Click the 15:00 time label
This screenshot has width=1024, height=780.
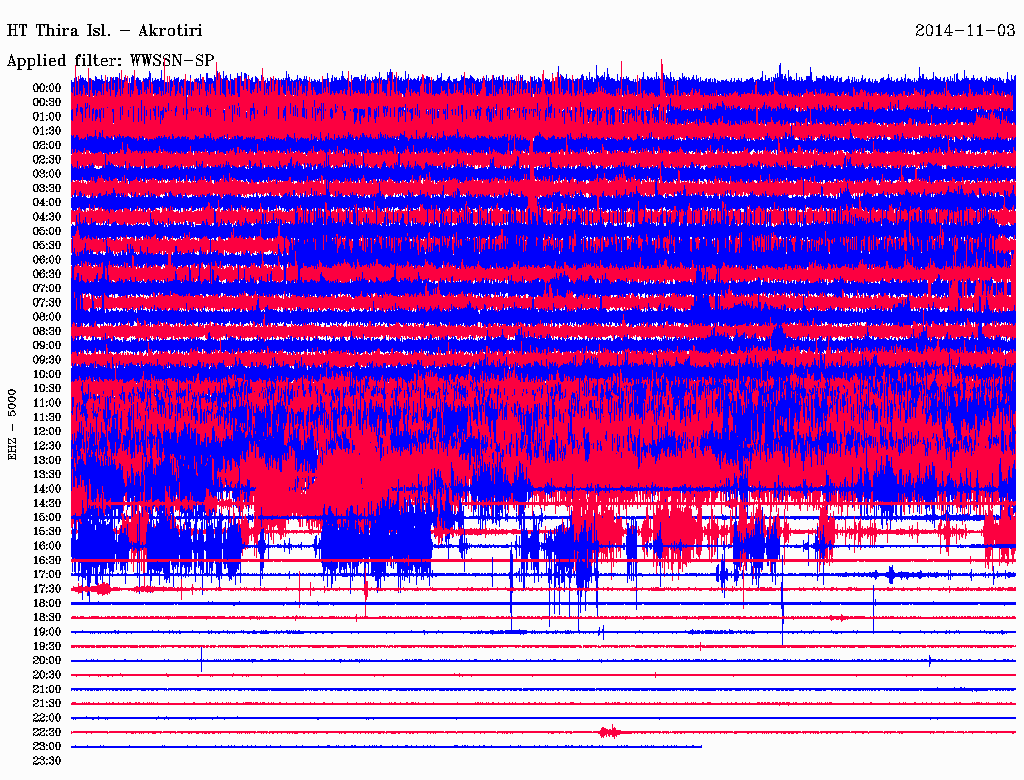point(47,518)
